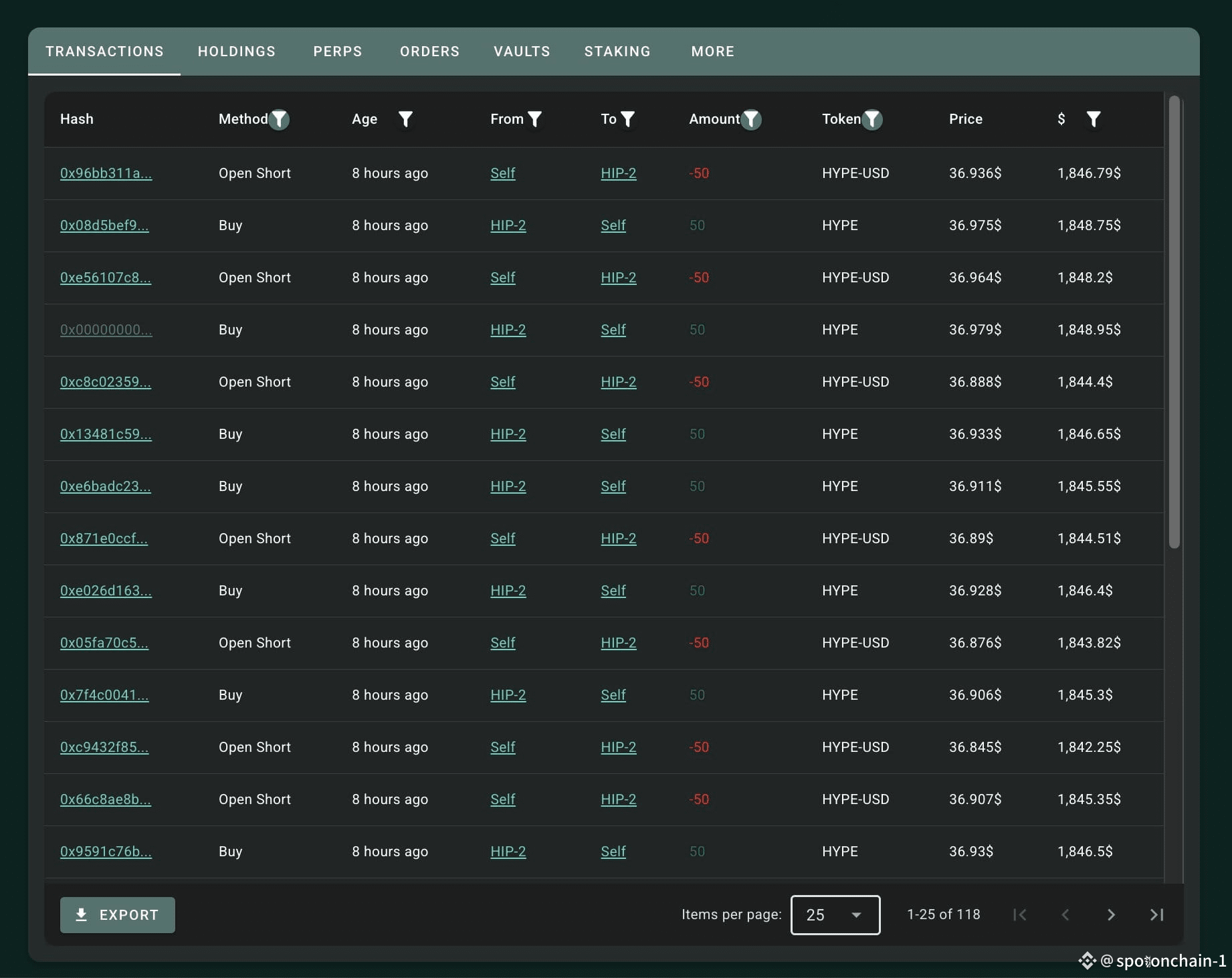Open the More tab

(x=713, y=52)
